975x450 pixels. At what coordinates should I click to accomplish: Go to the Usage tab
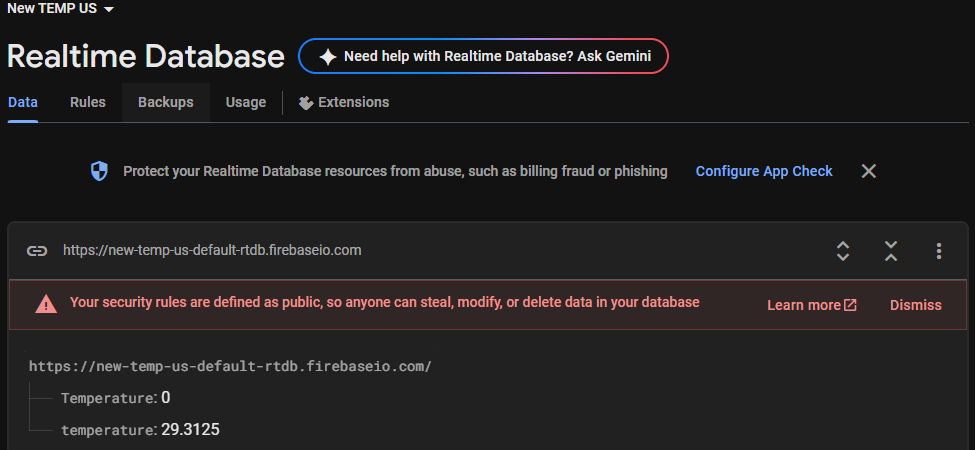(246, 102)
